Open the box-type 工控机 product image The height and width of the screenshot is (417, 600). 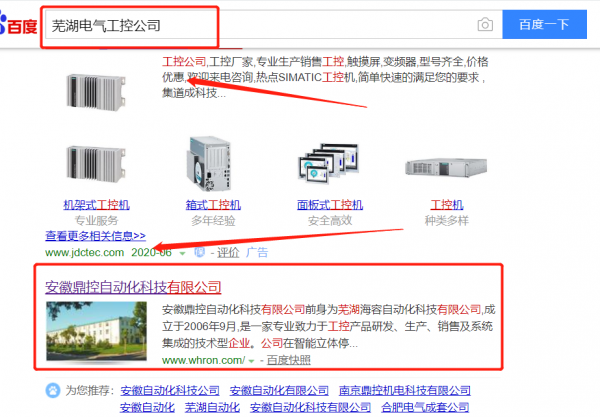[209, 164]
